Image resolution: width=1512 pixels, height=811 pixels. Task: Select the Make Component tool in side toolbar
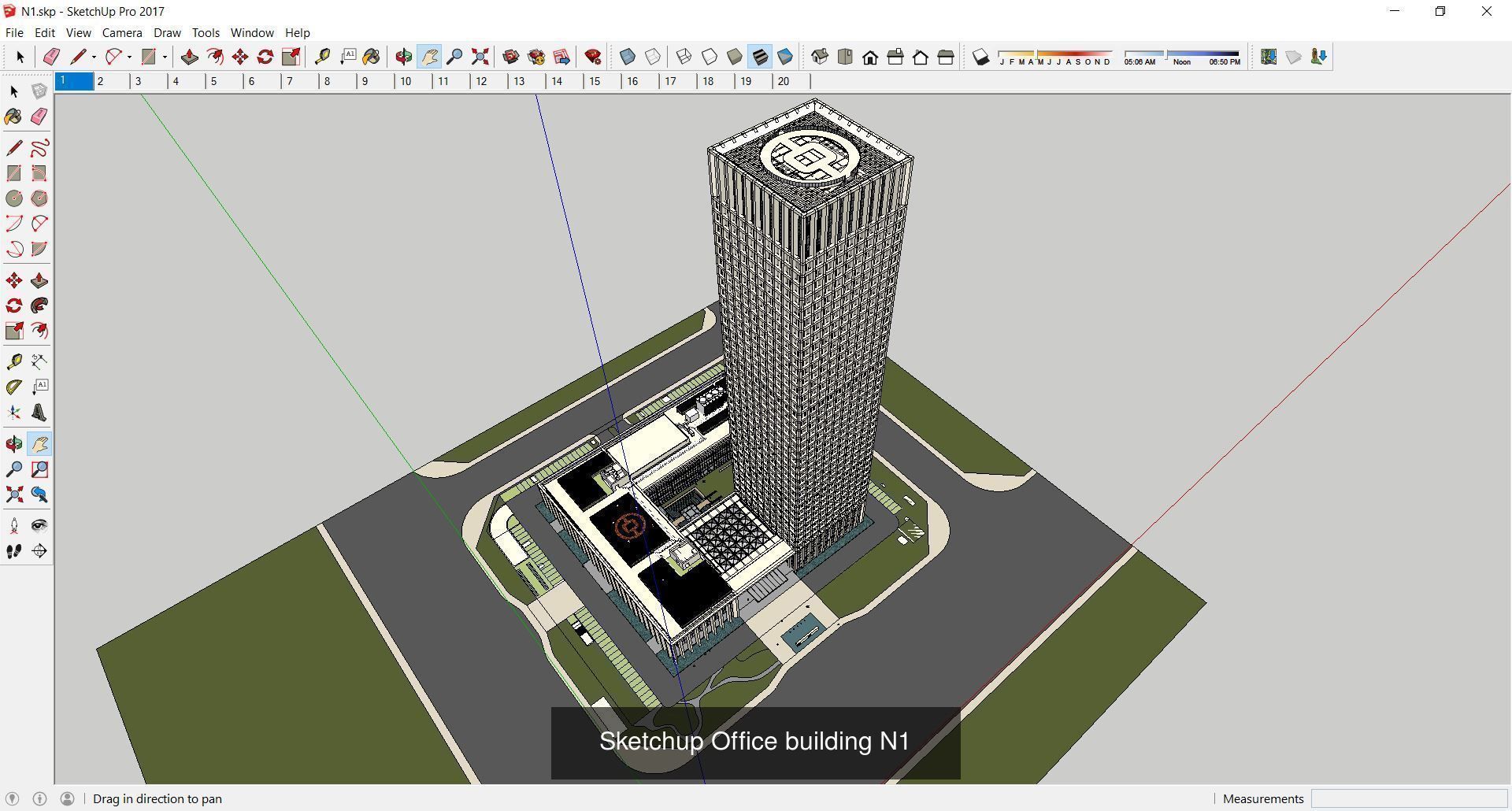39,91
